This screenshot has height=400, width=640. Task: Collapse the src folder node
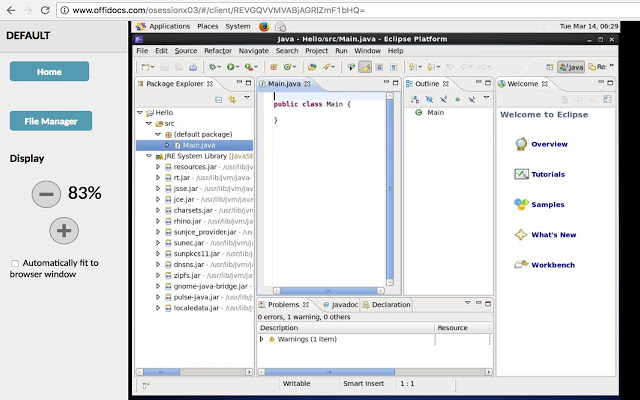pos(149,123)
